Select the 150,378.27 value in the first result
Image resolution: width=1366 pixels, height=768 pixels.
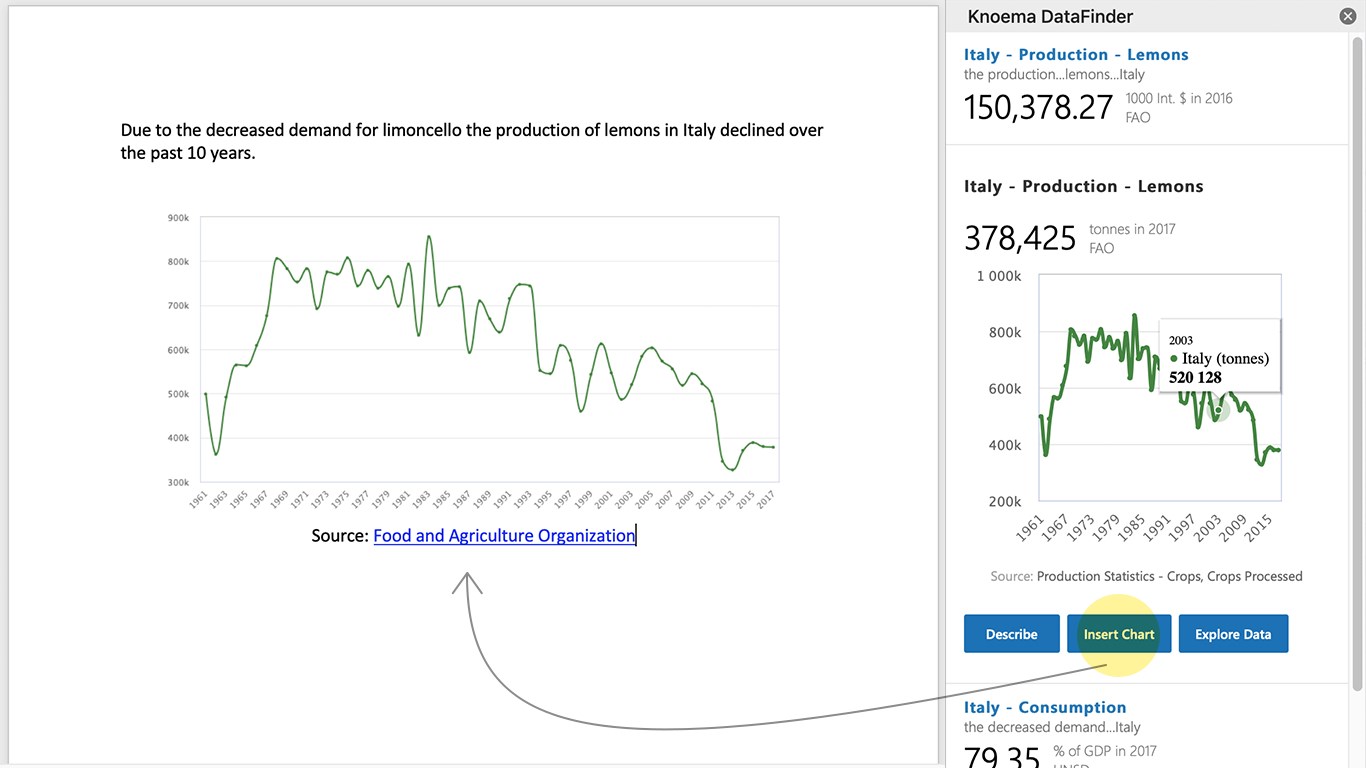[1038, 107]
